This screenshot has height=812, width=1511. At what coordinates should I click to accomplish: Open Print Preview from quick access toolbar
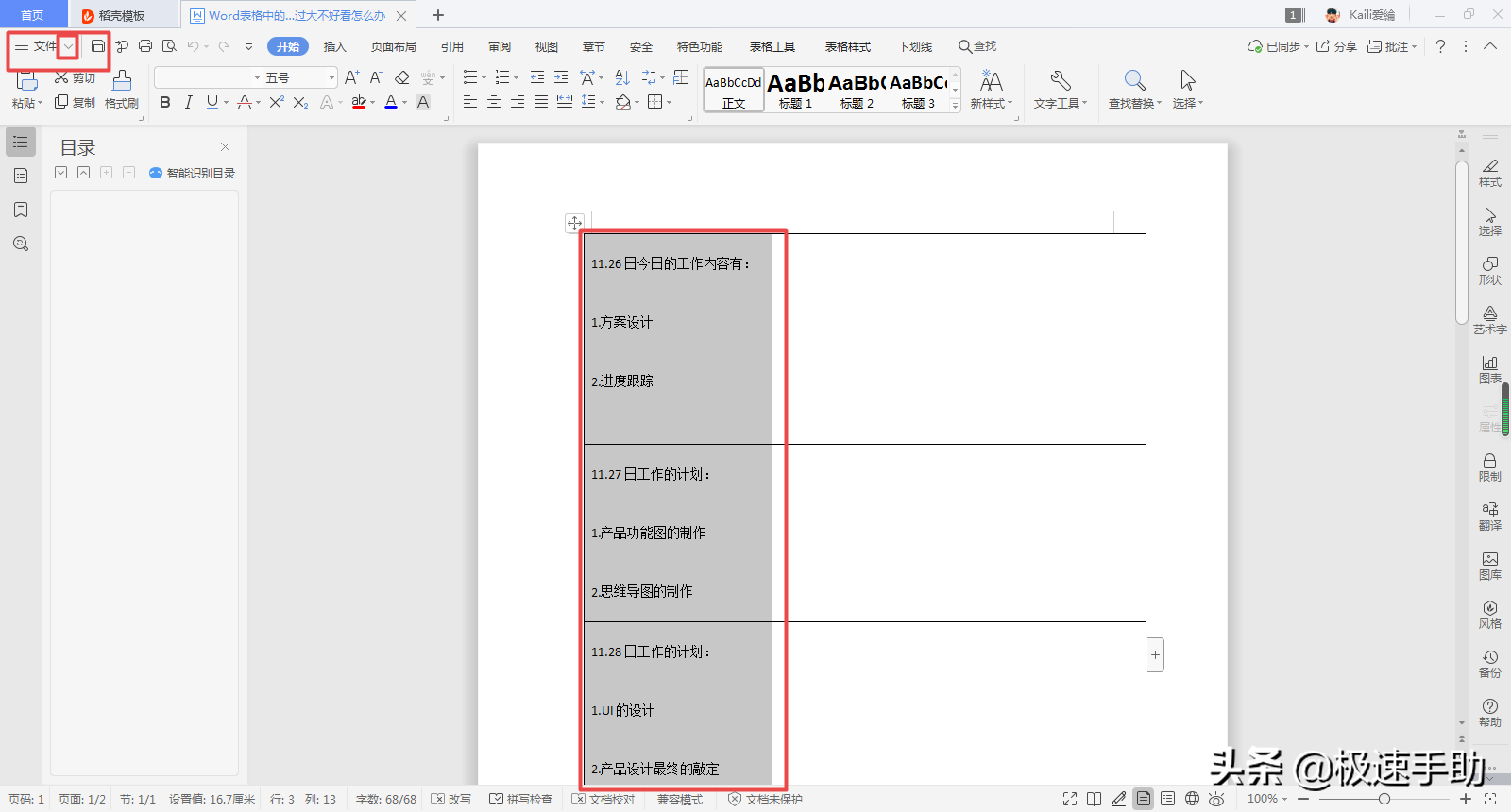click(169, 45)
